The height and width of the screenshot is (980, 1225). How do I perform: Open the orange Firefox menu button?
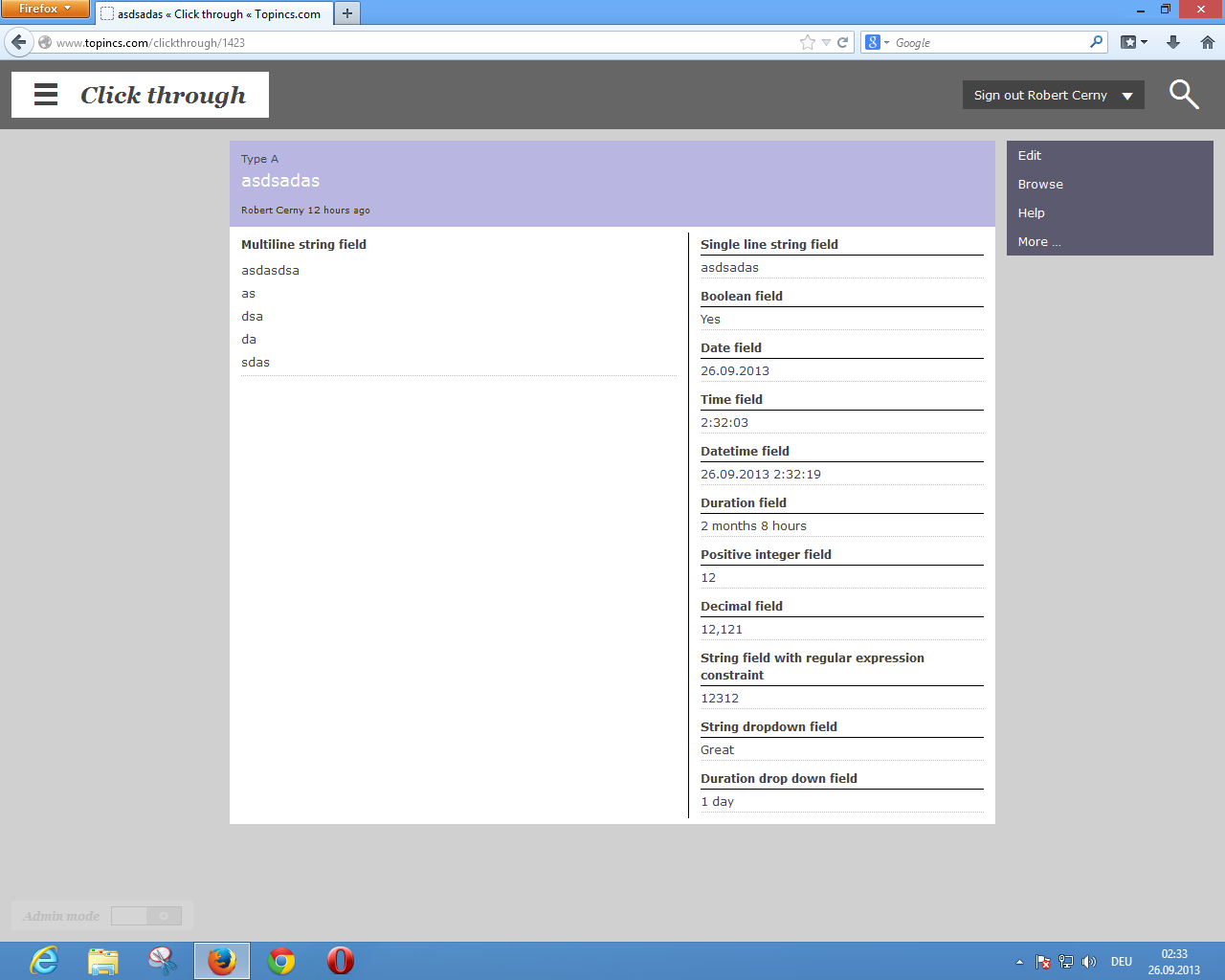click(x=44, y=9)
